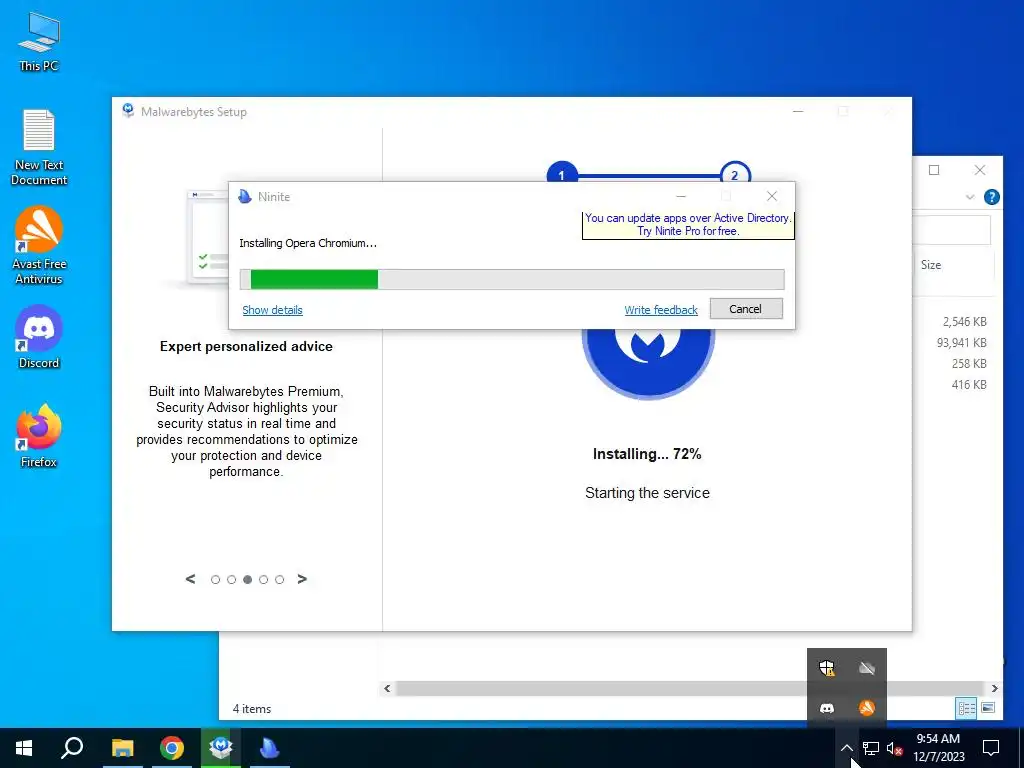1024x768 pixels.
Task: Close the Ninite window
Action: [x=772, y=196]
